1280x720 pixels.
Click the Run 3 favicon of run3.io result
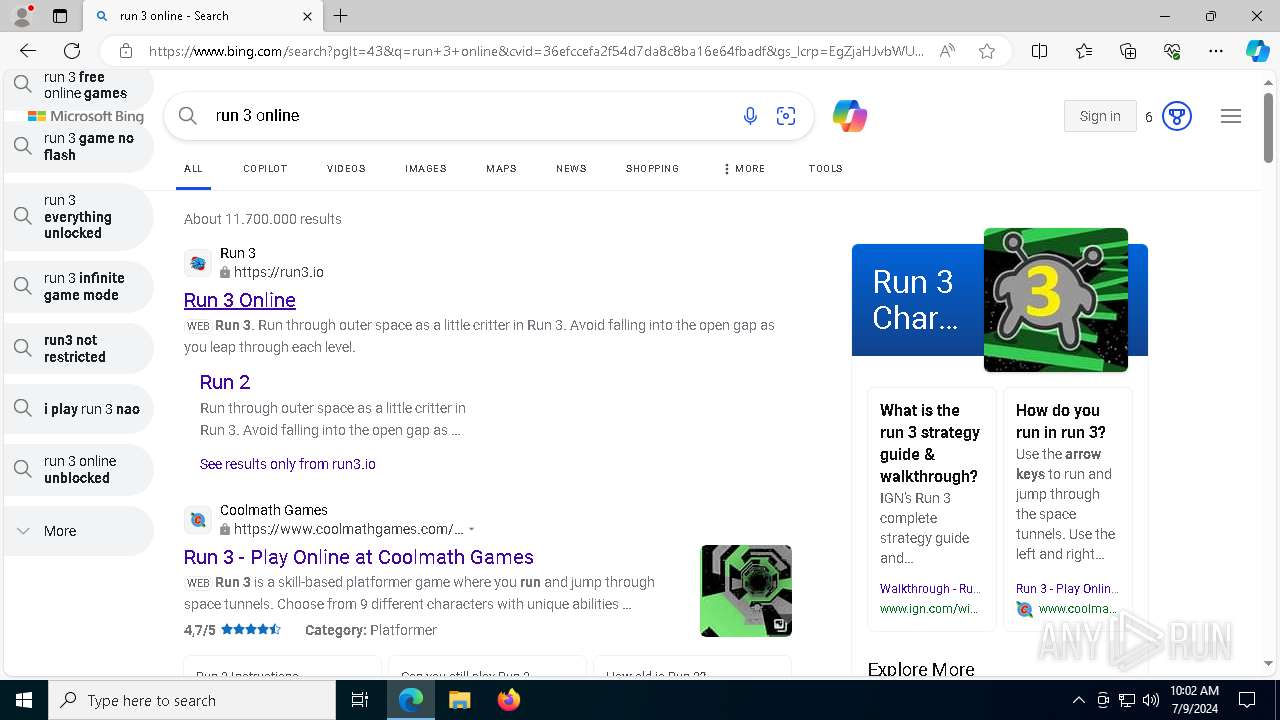point(198,263)
